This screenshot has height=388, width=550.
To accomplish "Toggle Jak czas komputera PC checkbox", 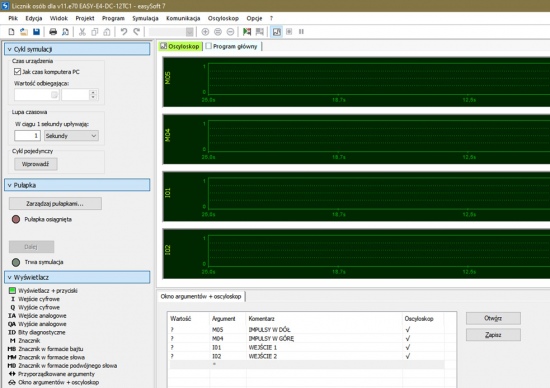I will tap(17, 72).
